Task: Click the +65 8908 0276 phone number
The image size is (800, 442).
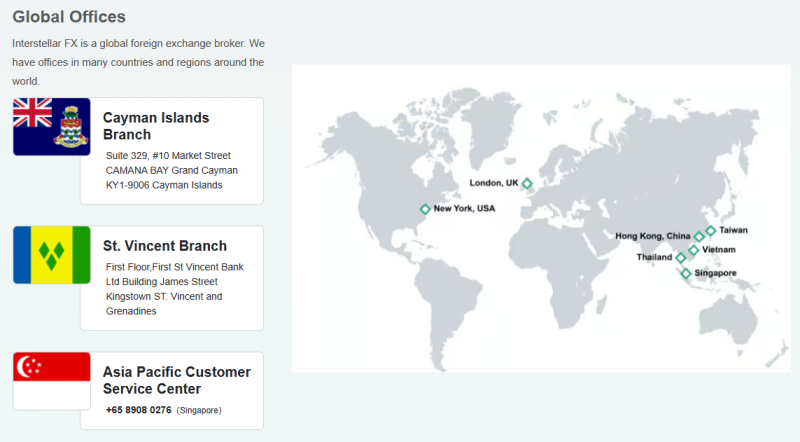Action: [139, 410]
